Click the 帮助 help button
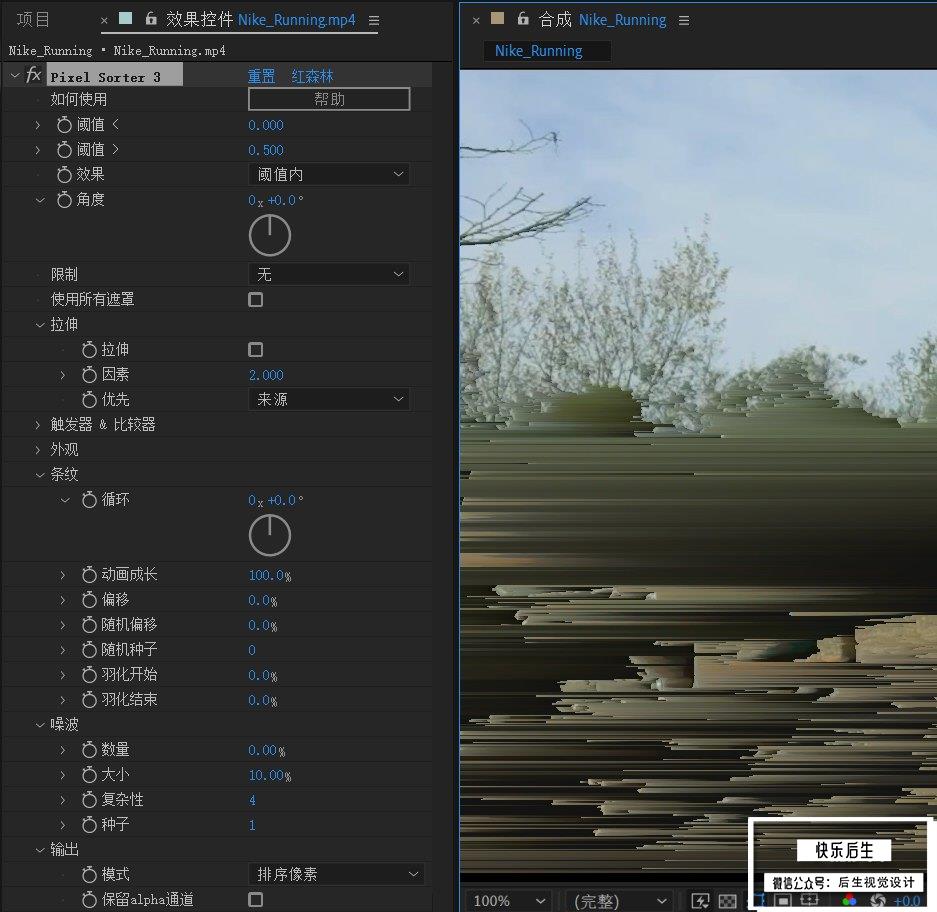This screenshot has height=912, width=937. click(329, 99)
